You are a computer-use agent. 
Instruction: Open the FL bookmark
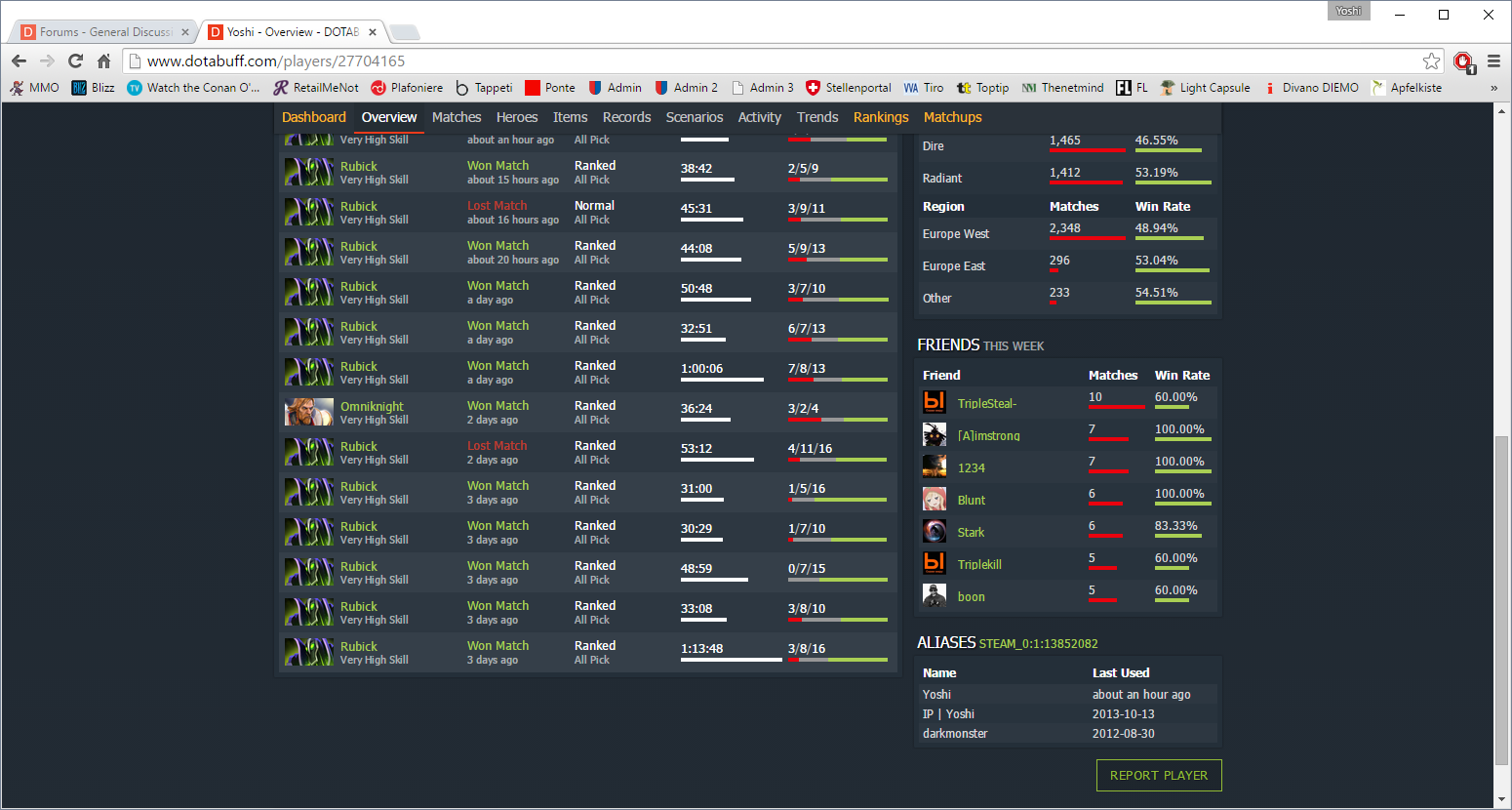tap(1132, 88)
